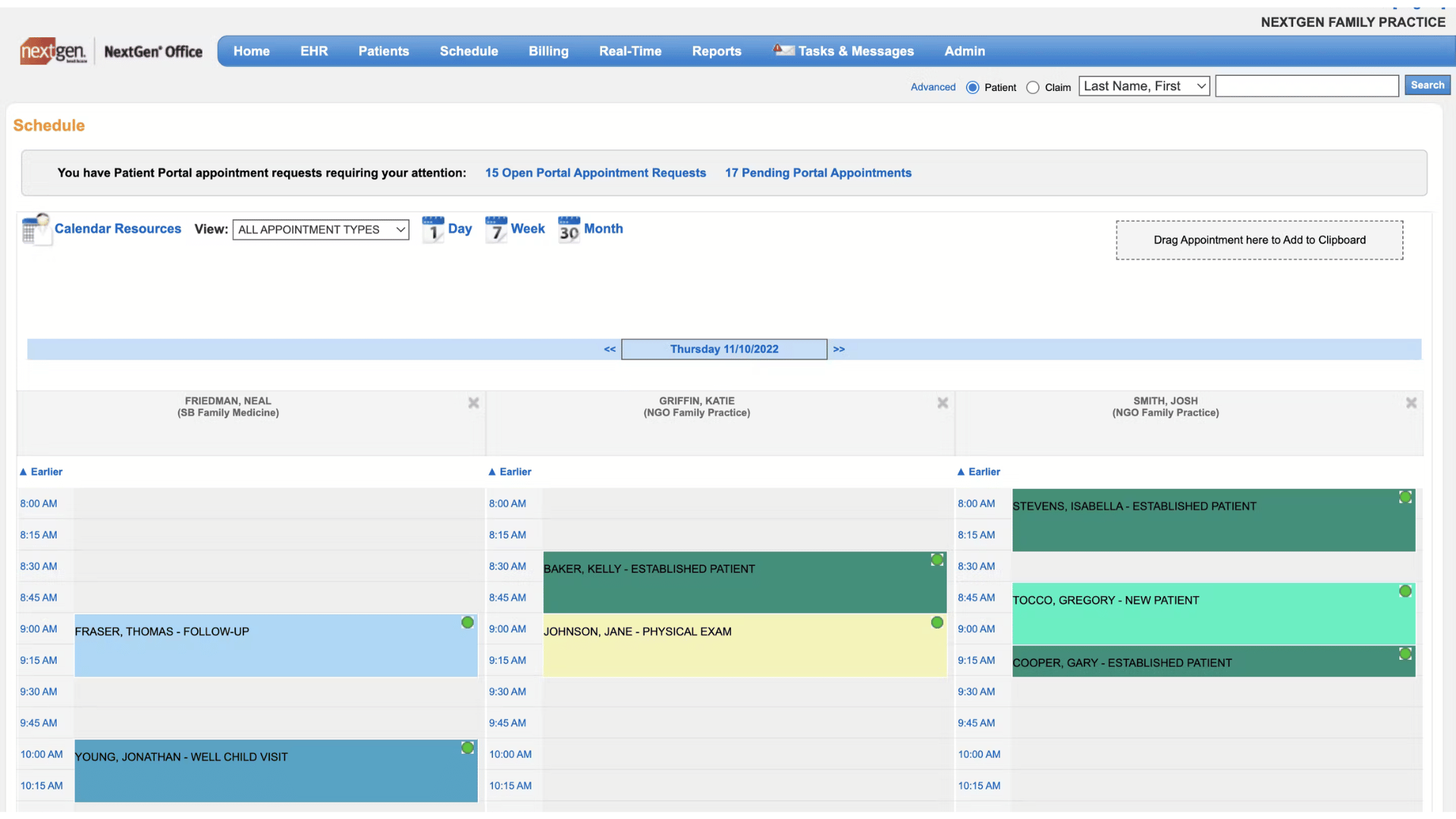Switch to Week view calendar icon
Screen dimensions: 1456x819
coord(496,229)
